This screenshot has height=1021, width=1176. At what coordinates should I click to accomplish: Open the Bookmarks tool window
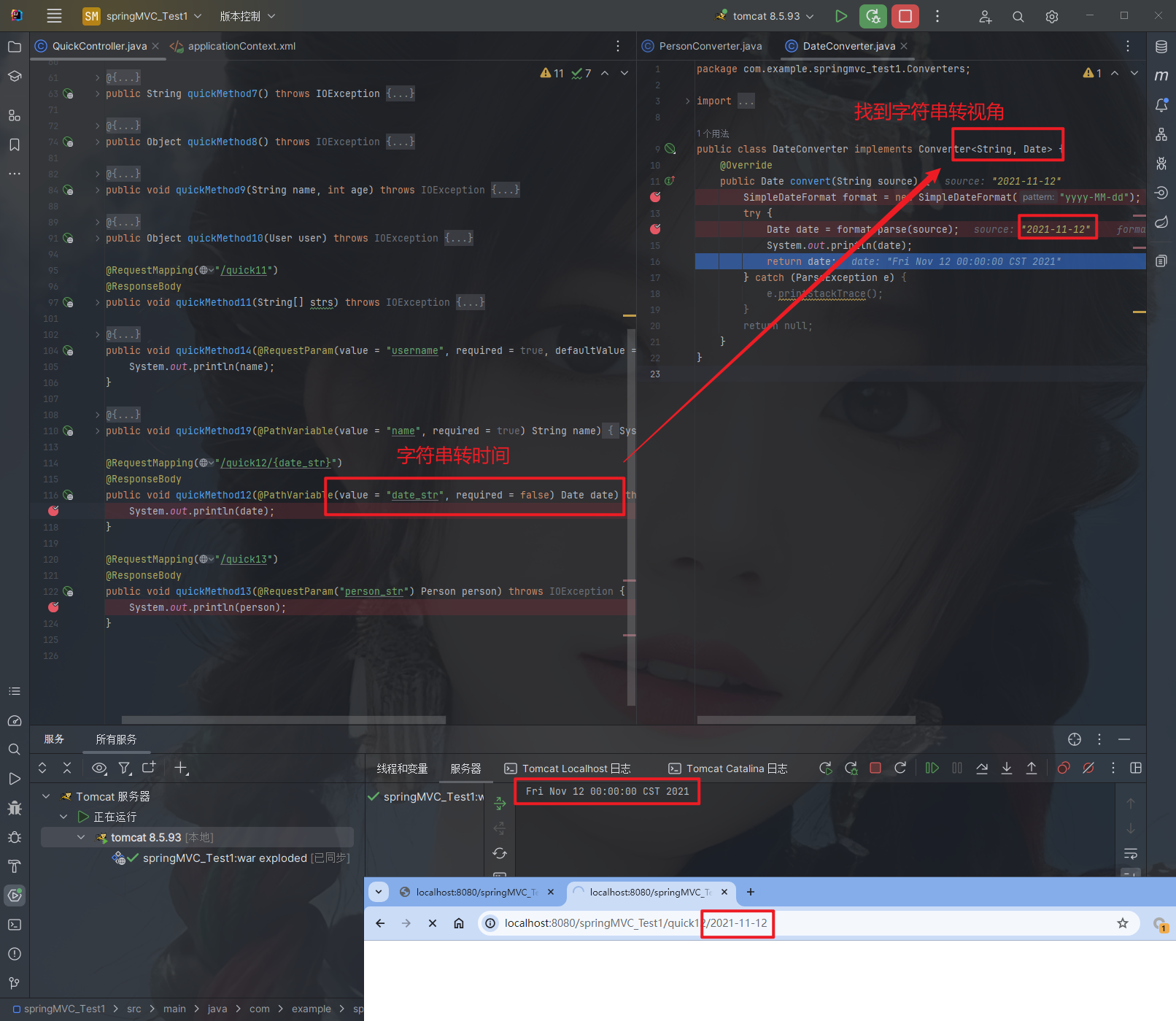15,145
